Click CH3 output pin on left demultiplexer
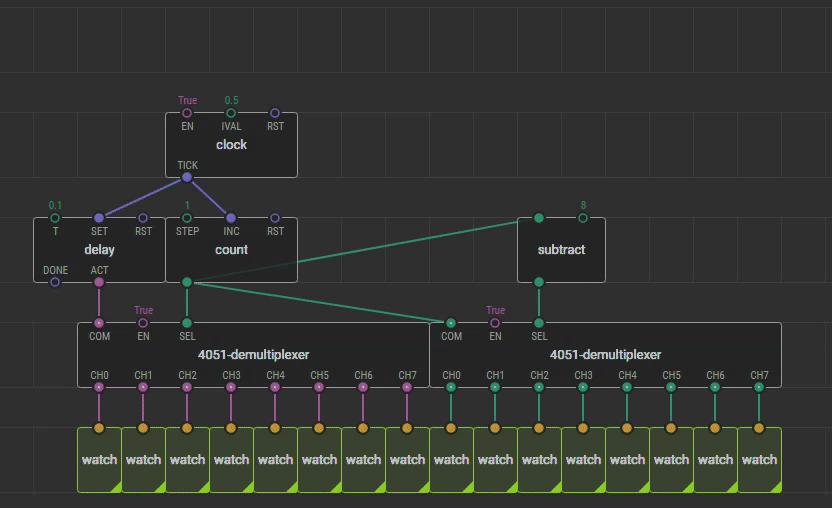Image resolution: width=832 pixels, height=508 pixels. (x=231, y=388)
